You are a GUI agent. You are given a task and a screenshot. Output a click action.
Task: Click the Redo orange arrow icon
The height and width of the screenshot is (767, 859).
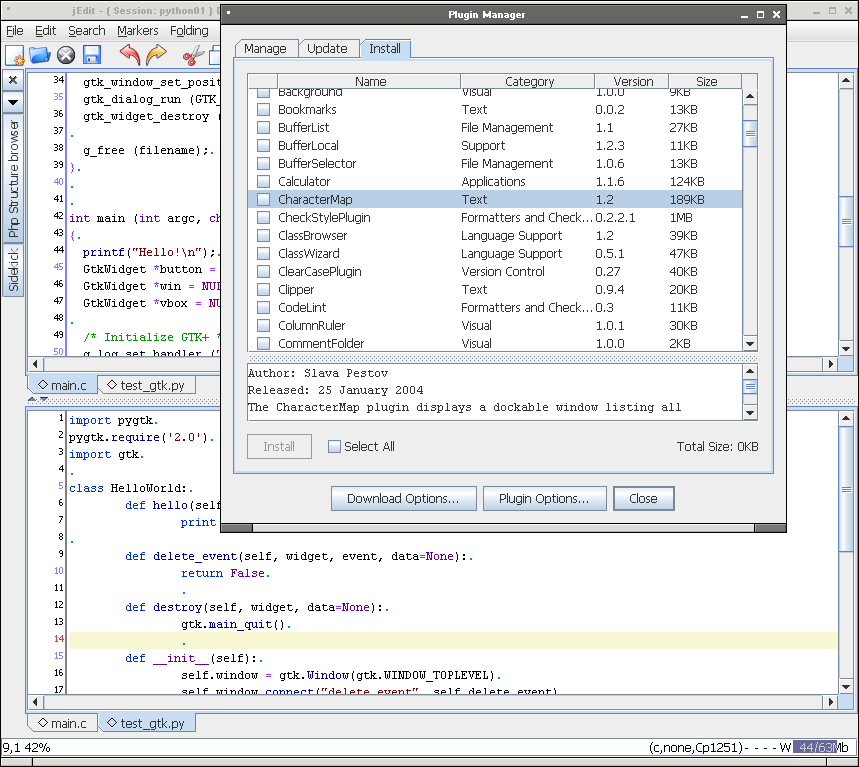point(156,55)
